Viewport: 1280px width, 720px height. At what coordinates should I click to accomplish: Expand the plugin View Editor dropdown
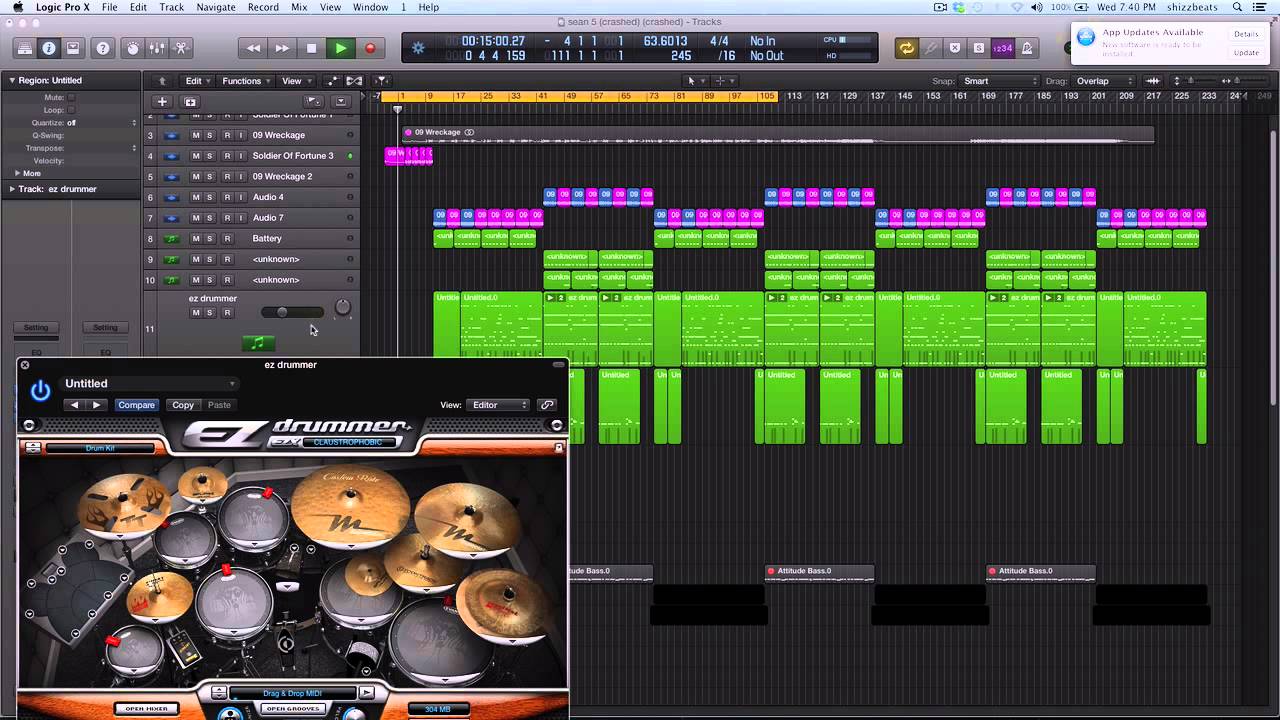[x=499, y=405]
